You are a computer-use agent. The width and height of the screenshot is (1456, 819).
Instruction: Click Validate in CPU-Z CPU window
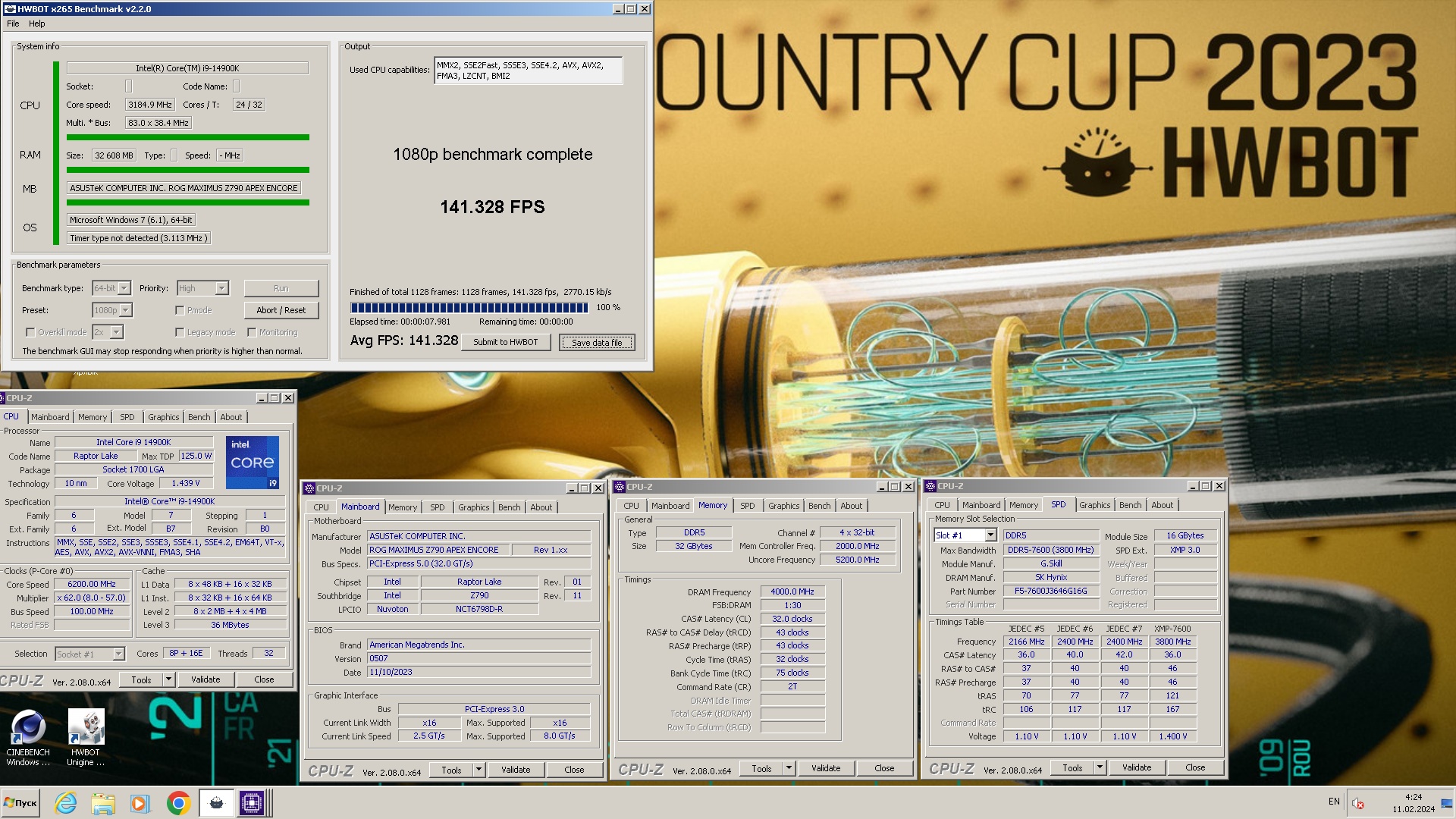(206, 679)
